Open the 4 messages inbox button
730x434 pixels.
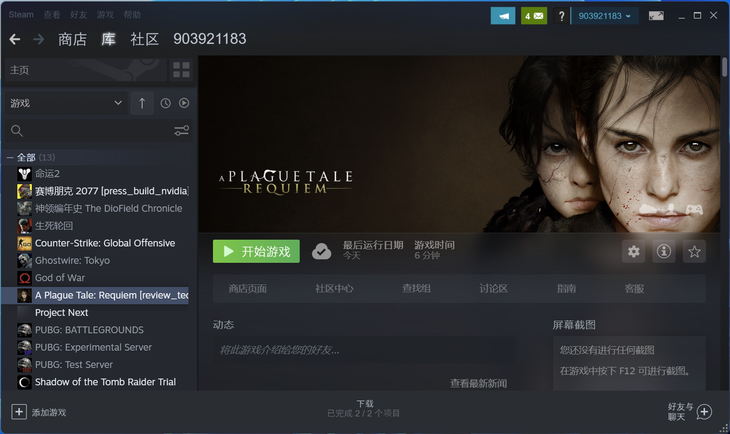(534, 16)
